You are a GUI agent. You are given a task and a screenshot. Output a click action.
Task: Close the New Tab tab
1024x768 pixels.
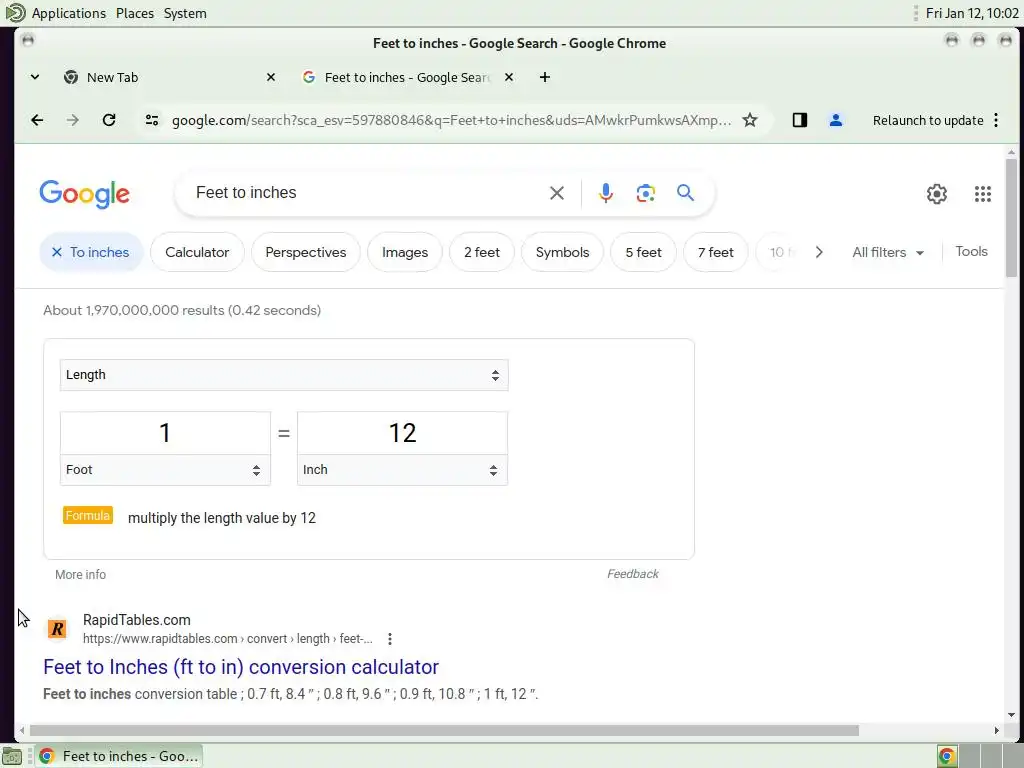(x=271, y=77)
